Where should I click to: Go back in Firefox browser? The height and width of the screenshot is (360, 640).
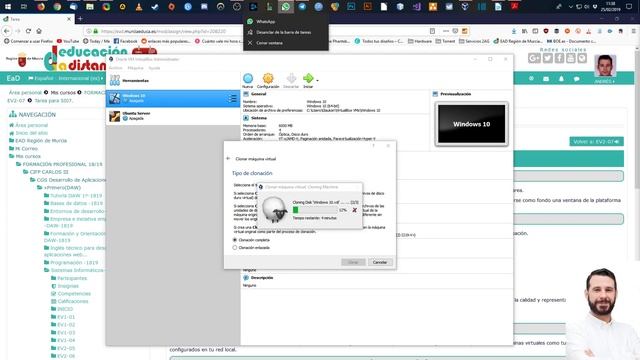click(x=7, y=31)
